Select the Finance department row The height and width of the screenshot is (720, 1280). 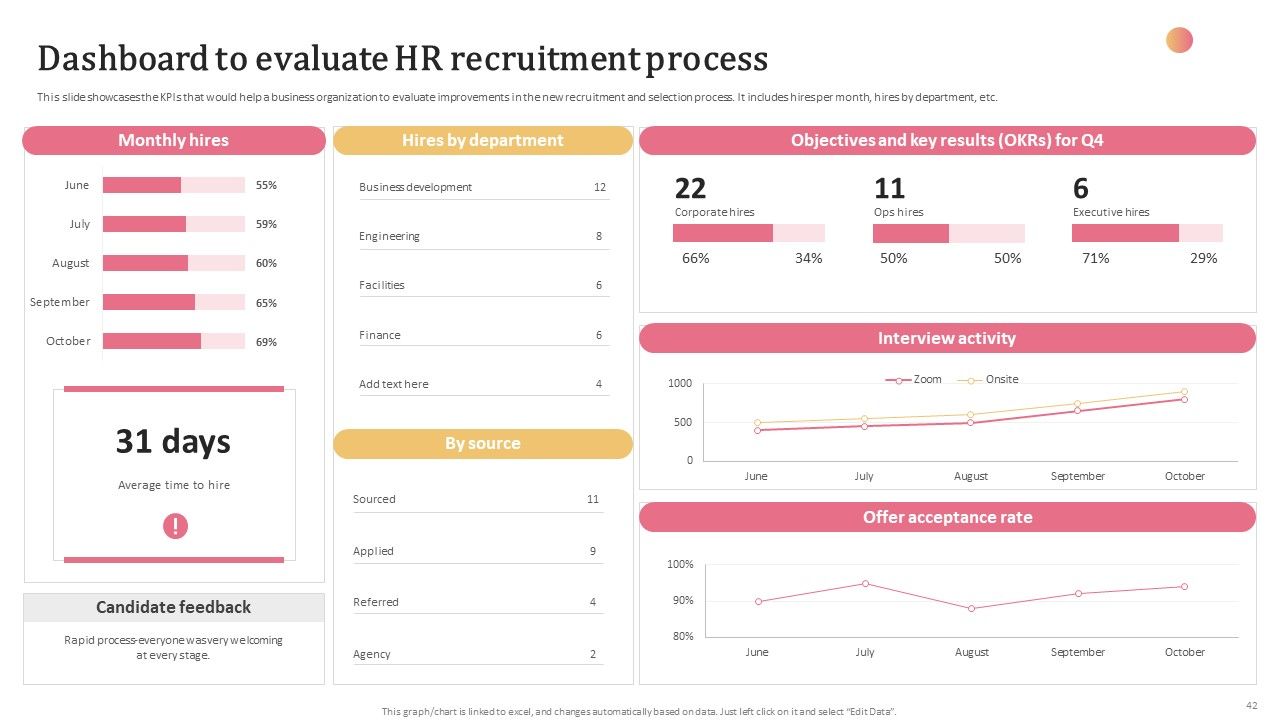(484, 335)
